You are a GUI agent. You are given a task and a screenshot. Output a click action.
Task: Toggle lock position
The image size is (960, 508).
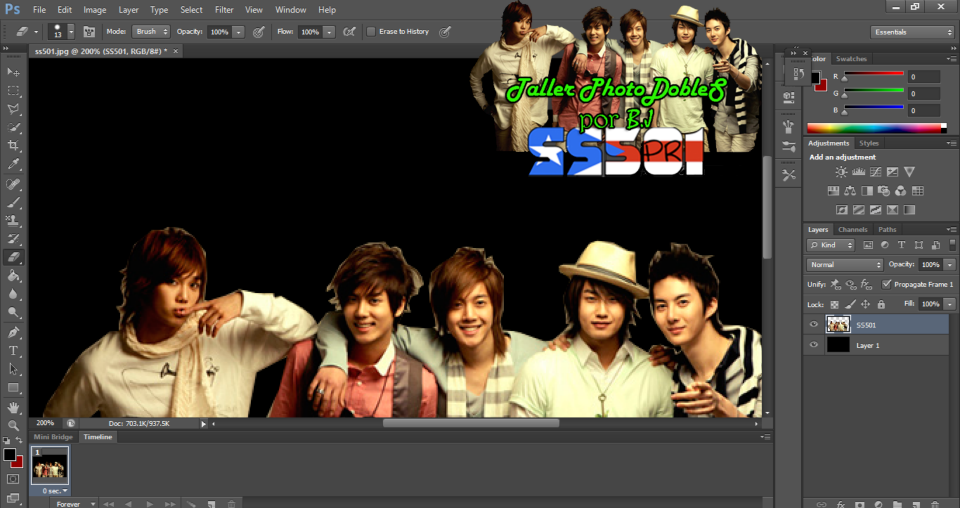coord(865,304)
